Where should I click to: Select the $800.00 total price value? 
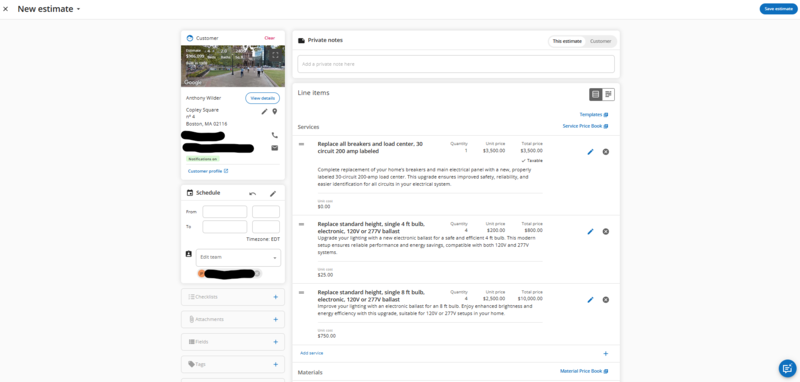point(533,230)
